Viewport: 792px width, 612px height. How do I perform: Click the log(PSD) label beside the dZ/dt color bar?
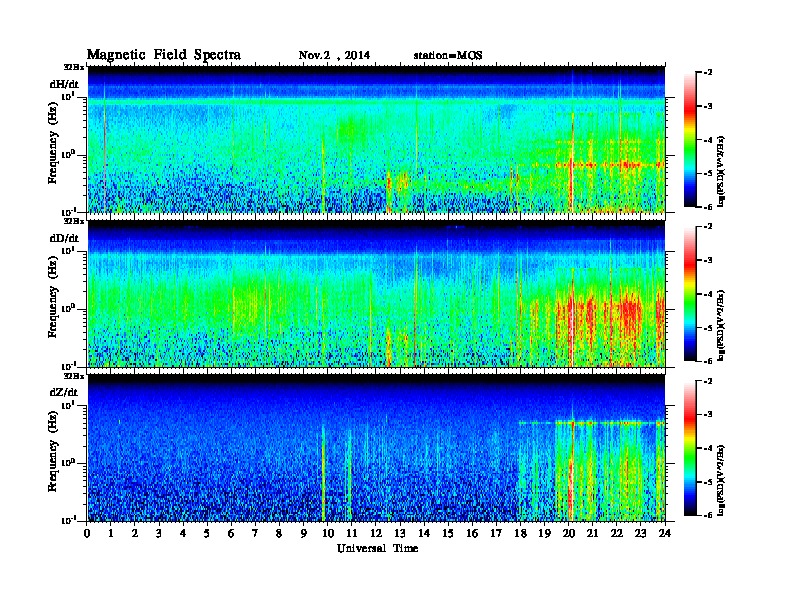click(722, 479)
